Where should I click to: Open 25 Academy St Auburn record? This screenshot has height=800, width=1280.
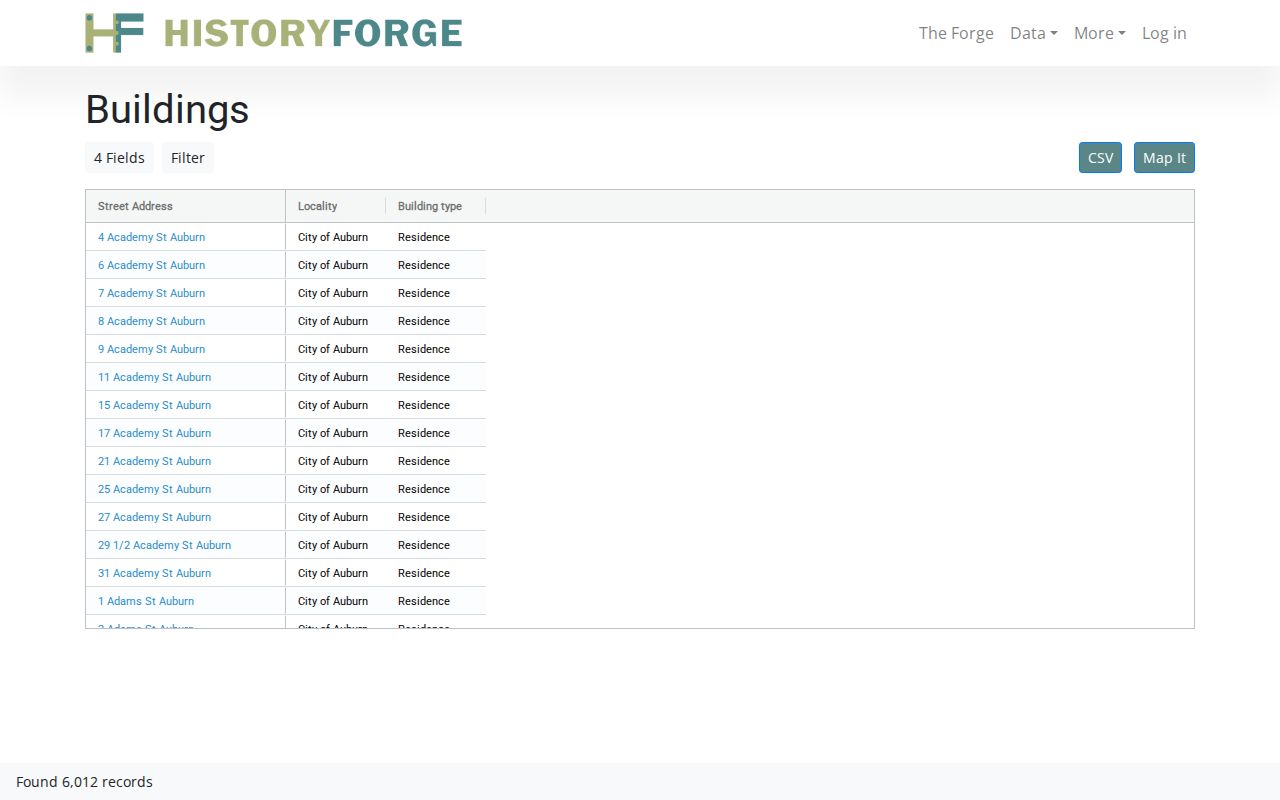154,489
